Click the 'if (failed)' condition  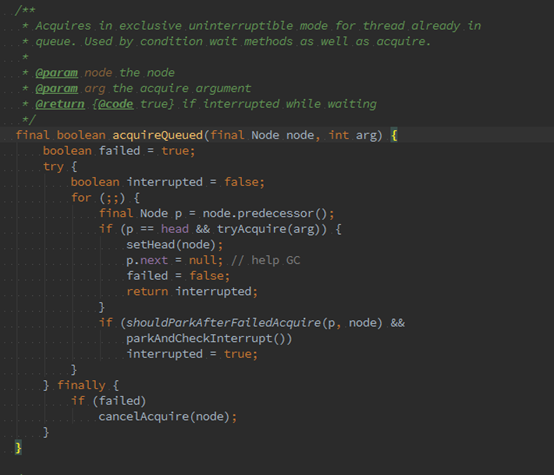108,401
